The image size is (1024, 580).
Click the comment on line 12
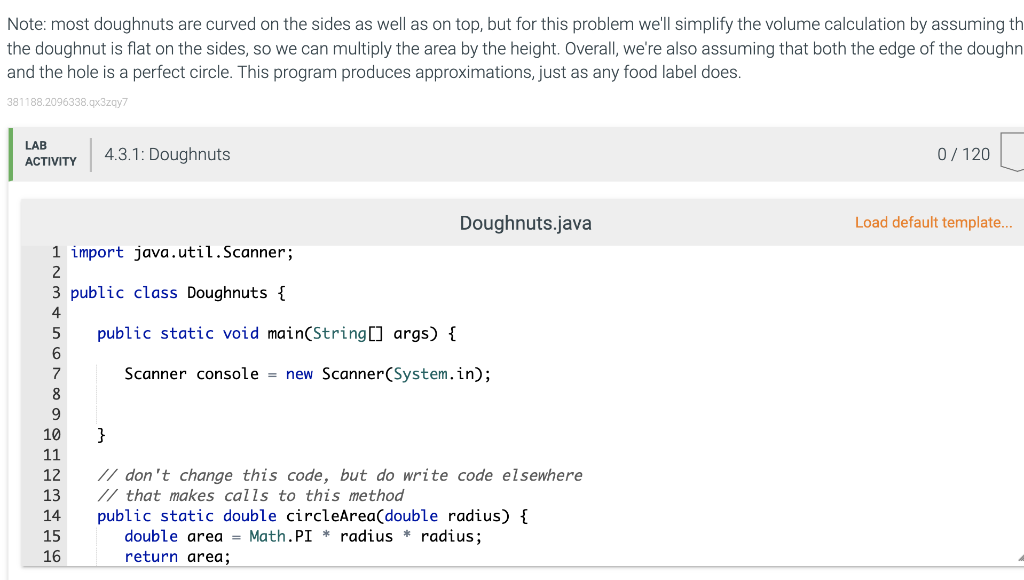(340, 475)
